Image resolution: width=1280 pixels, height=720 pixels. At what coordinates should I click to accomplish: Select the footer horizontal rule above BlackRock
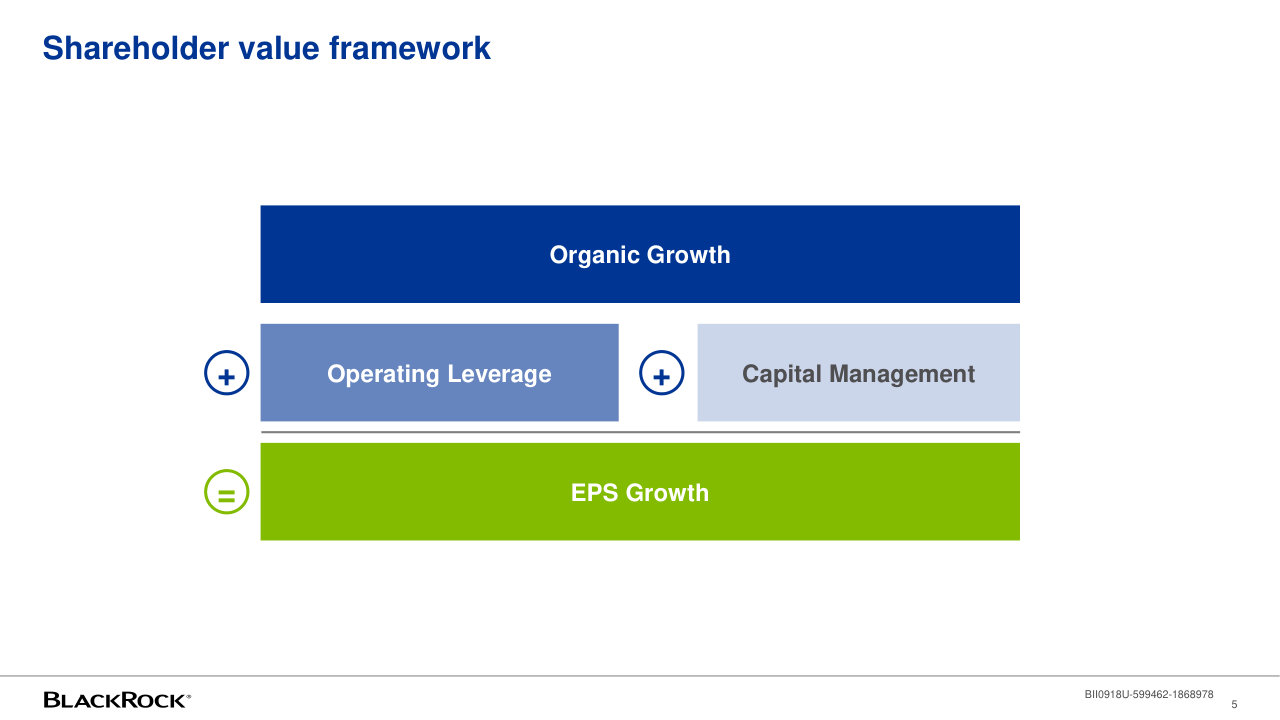point(640,676)
